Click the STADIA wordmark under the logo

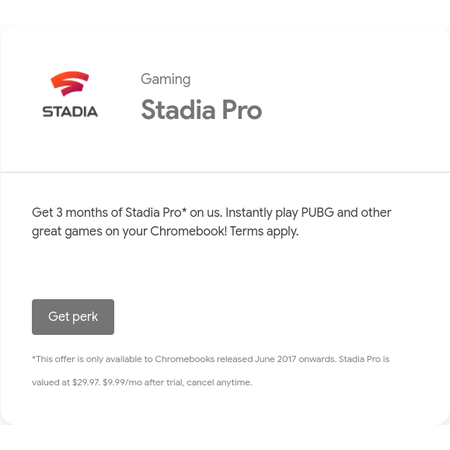(70, 112)
